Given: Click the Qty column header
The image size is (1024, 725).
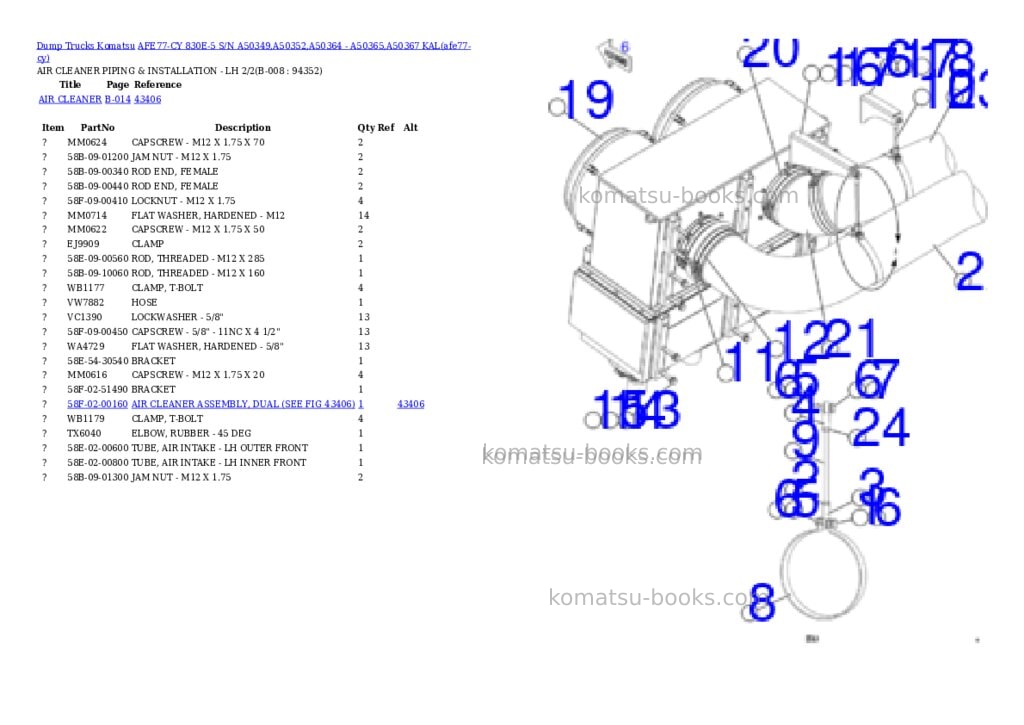Looking at the screenshot, I should (366, 128).
